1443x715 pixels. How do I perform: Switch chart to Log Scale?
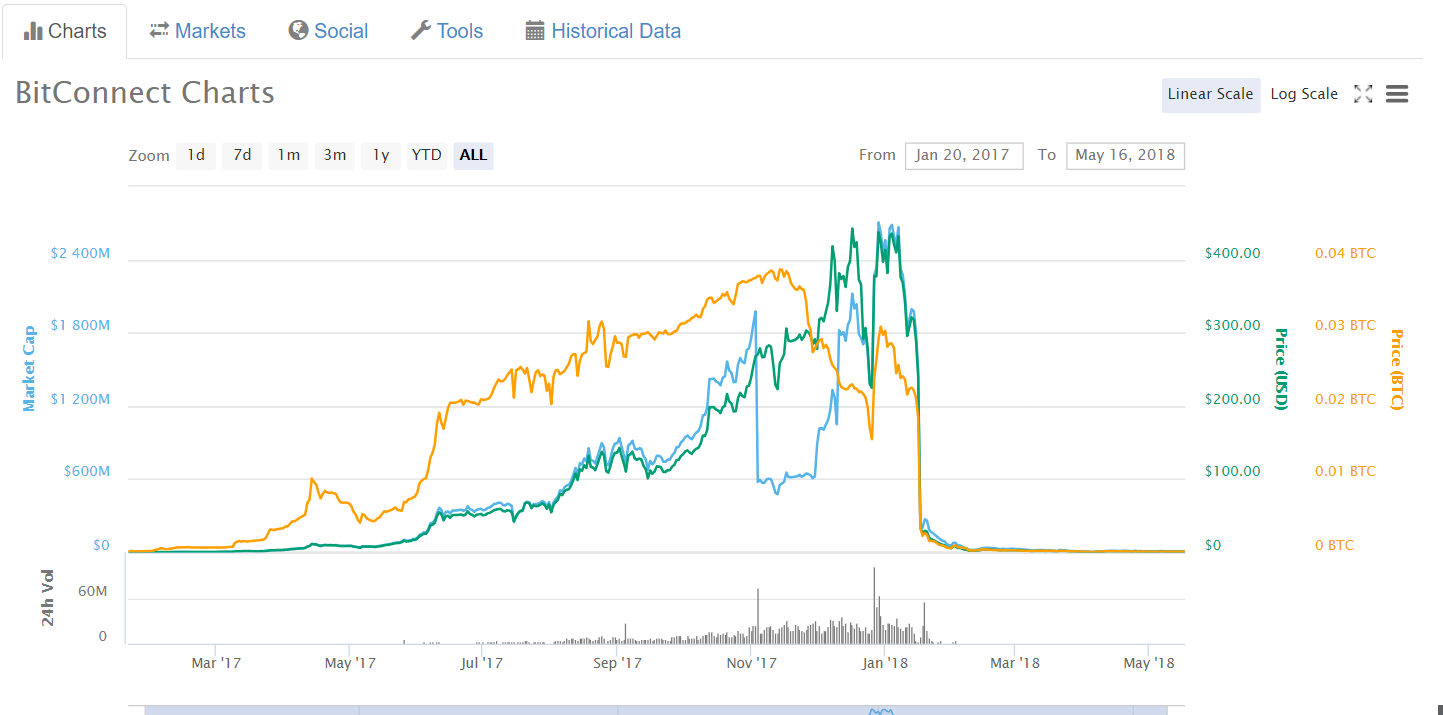pos(1304,94)
